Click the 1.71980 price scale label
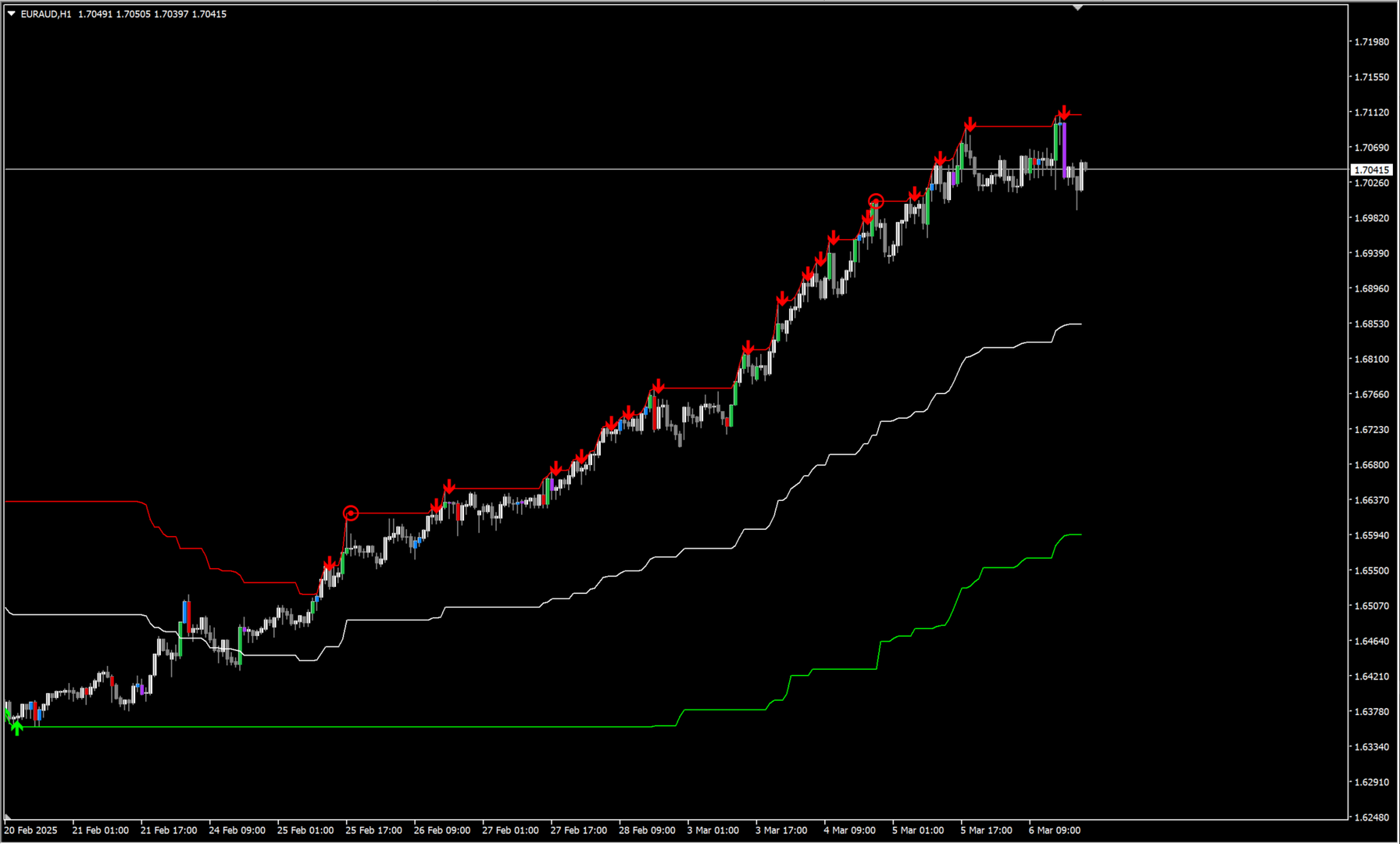 (1371, 41)
